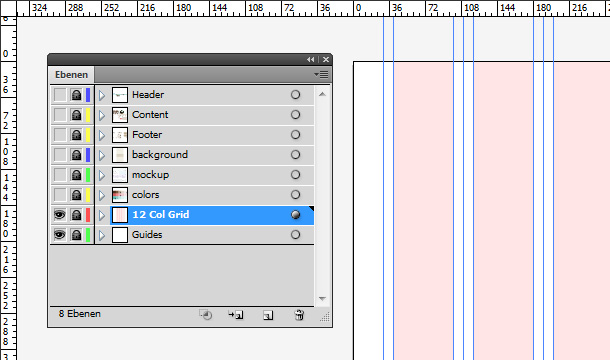
Task: Expand the Guides layer
Action: click(102, 235)
